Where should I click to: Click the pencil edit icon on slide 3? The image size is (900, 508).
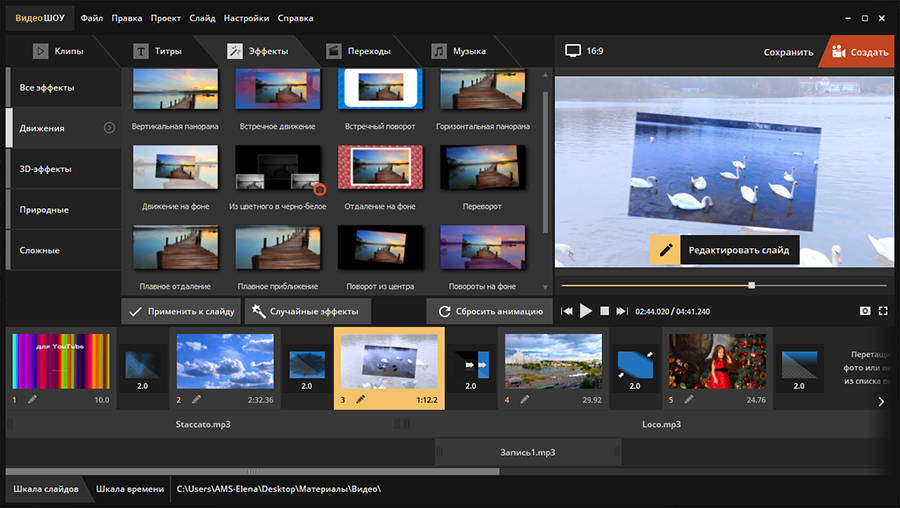tap(361, 399)
